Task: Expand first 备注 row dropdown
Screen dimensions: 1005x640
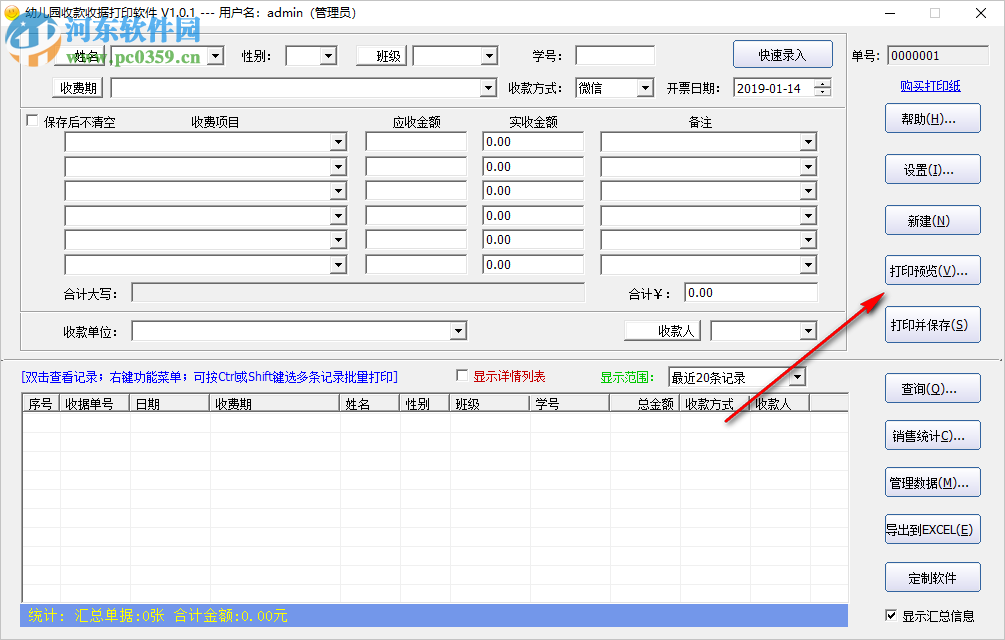Action: [x=809, y=142]
